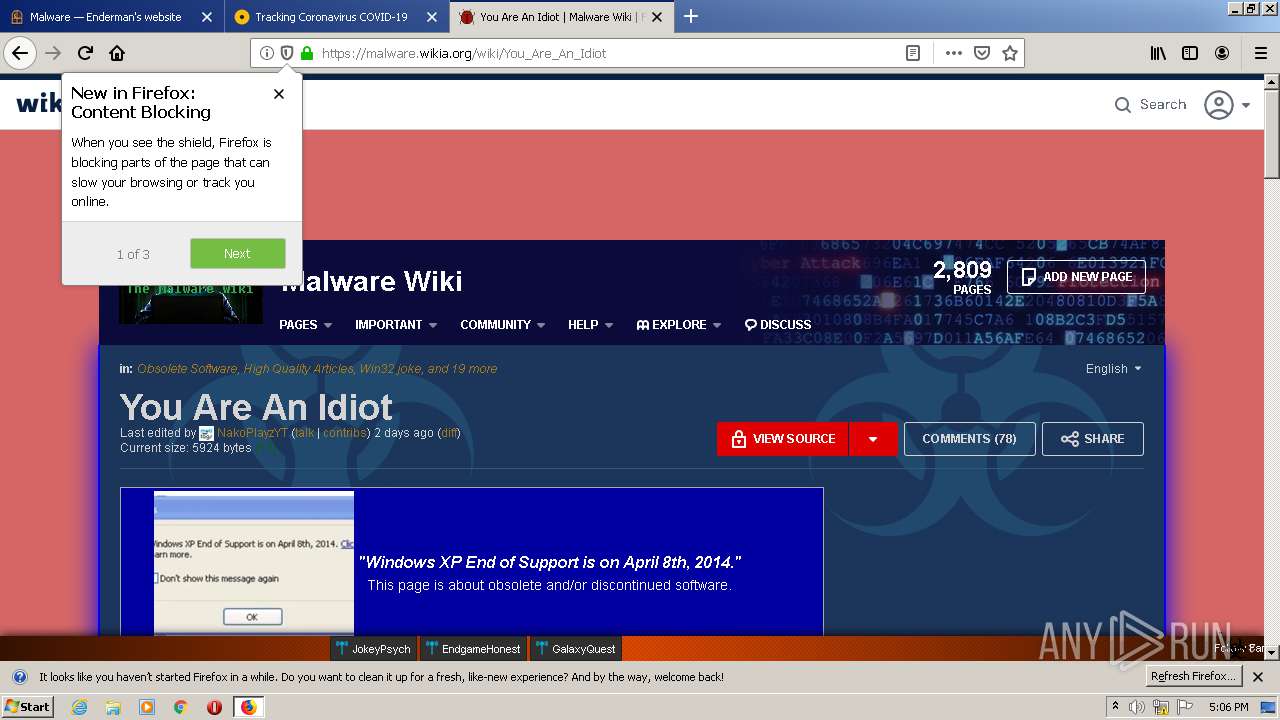
Task: Show site information icon in address bar
Action: click(x=266, y=53)
